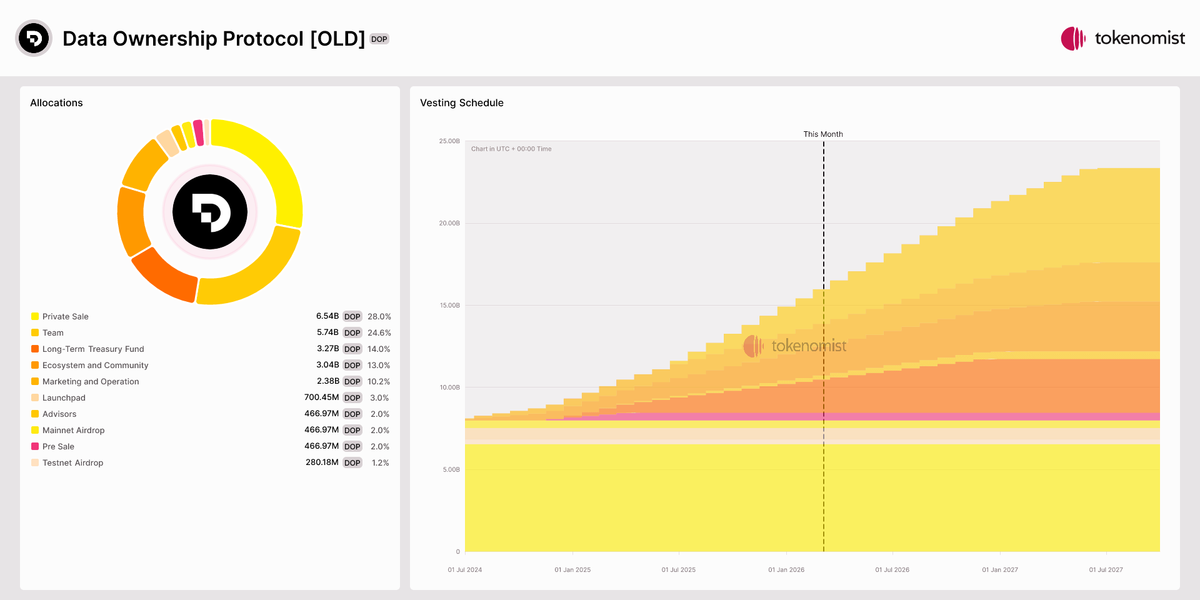Click the Pre Sale pink color swatch
The image size is (1200, 600).
(x=34, y=446)
